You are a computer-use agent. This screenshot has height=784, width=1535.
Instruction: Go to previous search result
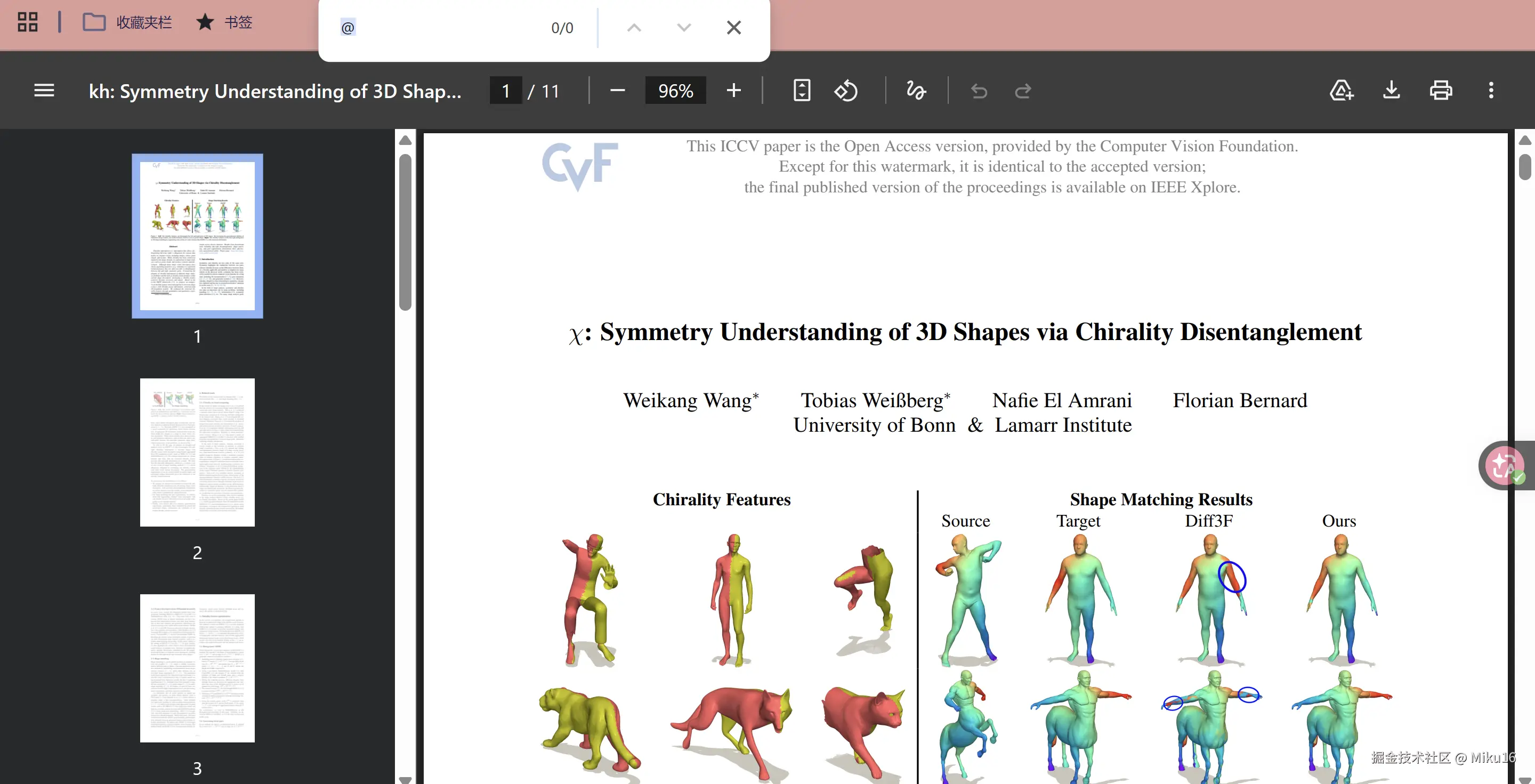[634, 27]
